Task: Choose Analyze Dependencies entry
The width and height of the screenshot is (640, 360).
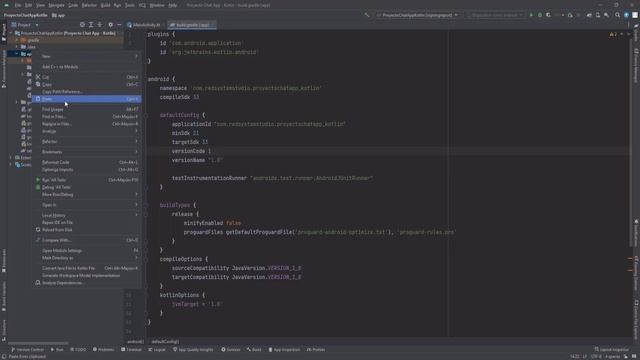Action: [87, 283]
